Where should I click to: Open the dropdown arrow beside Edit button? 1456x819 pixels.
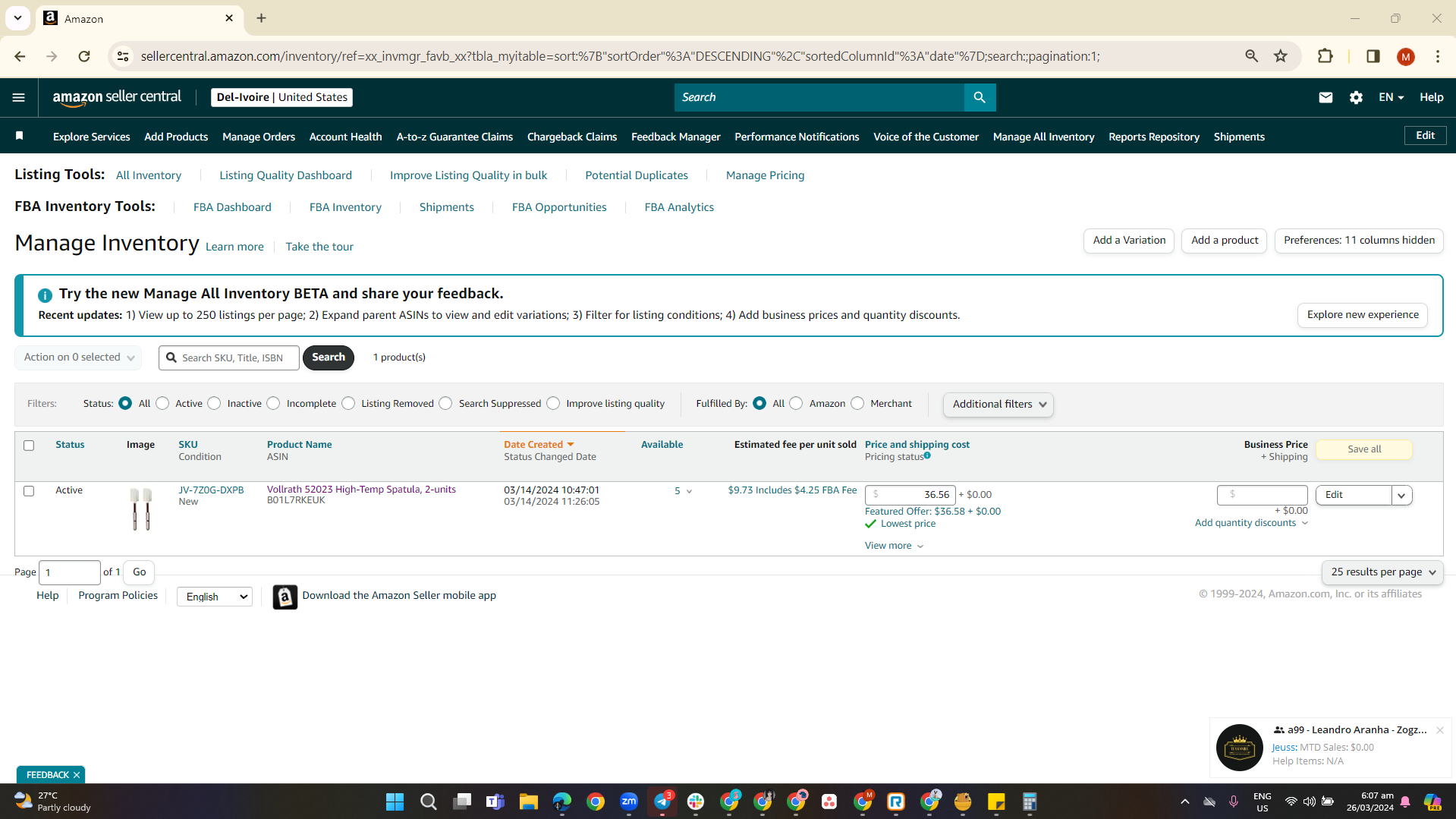(x=1401, y=495)
